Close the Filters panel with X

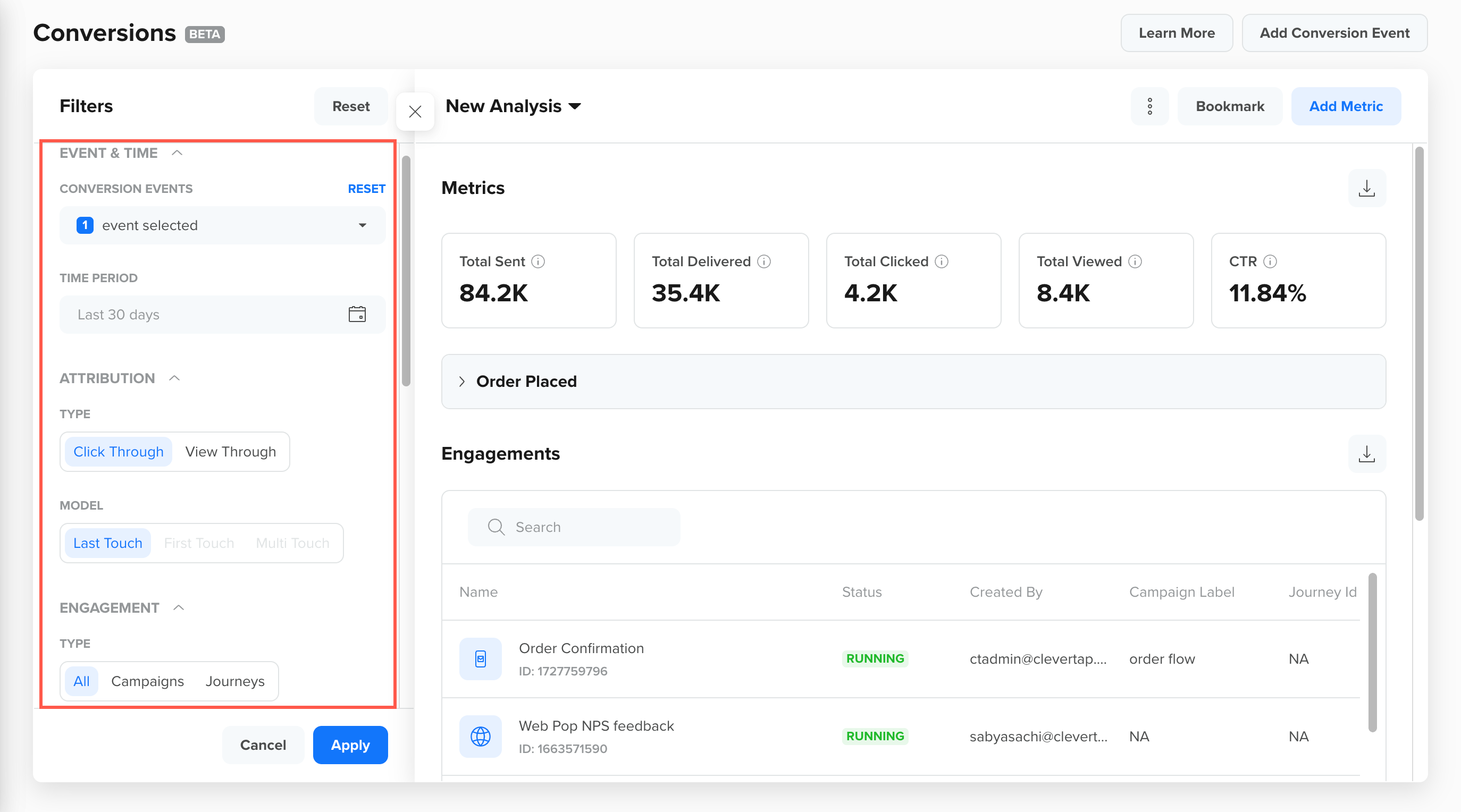point(415,112)
